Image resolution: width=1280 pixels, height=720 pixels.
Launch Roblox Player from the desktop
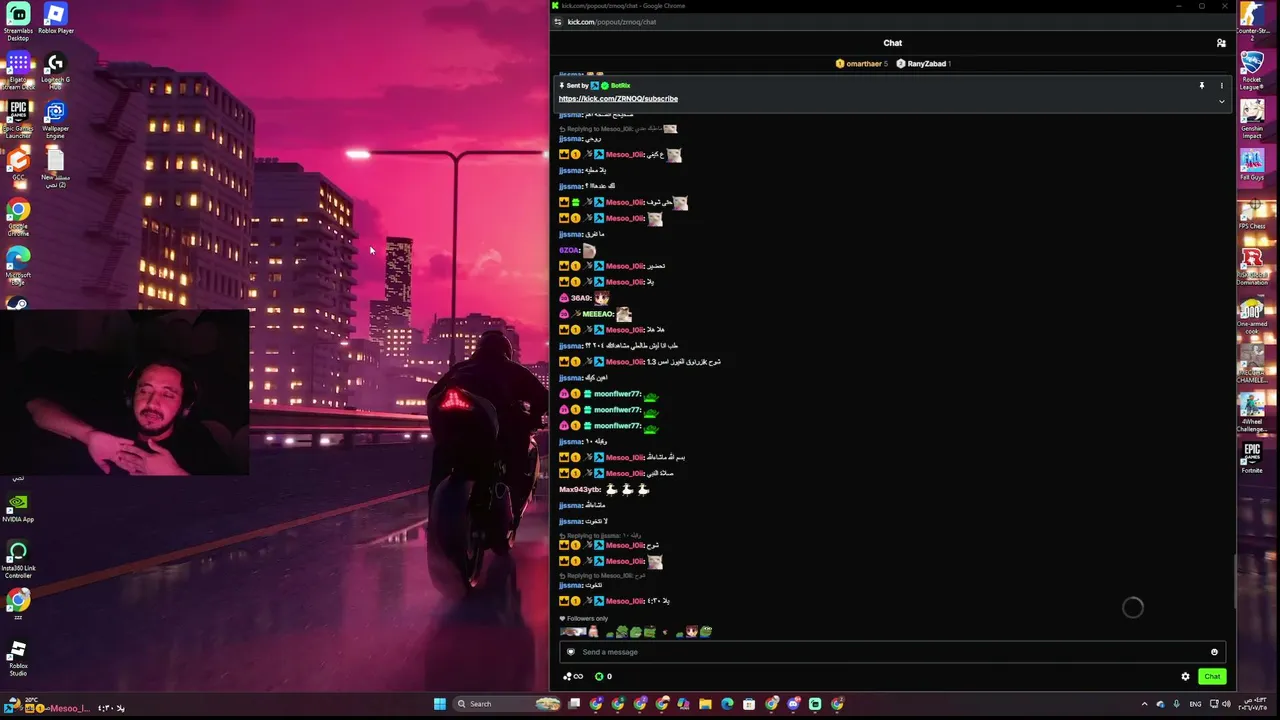point(56,19)
